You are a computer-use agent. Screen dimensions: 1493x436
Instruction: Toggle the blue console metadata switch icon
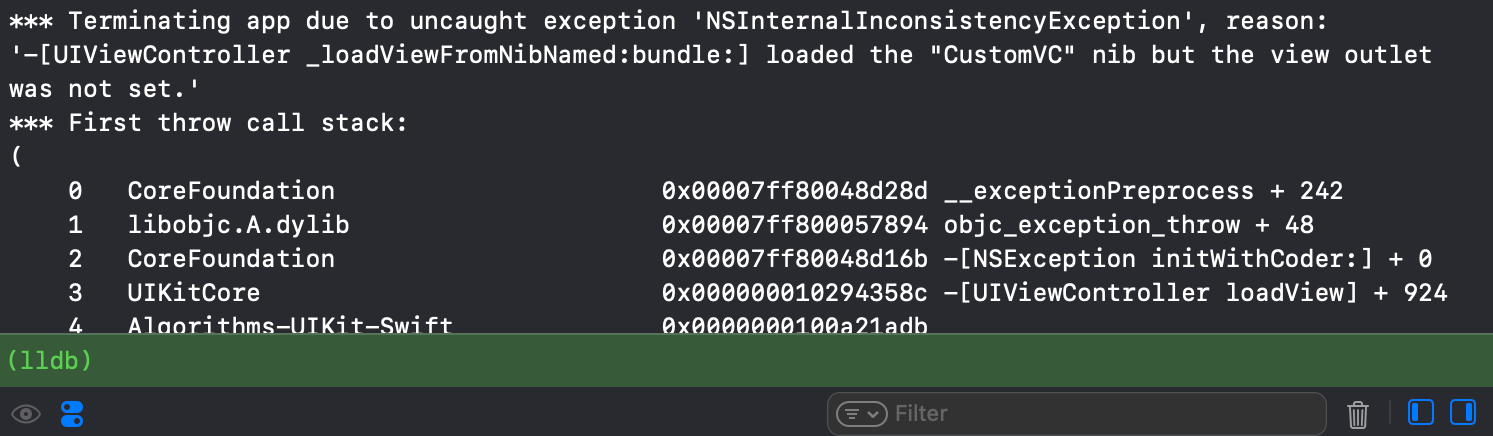[72, 413]
